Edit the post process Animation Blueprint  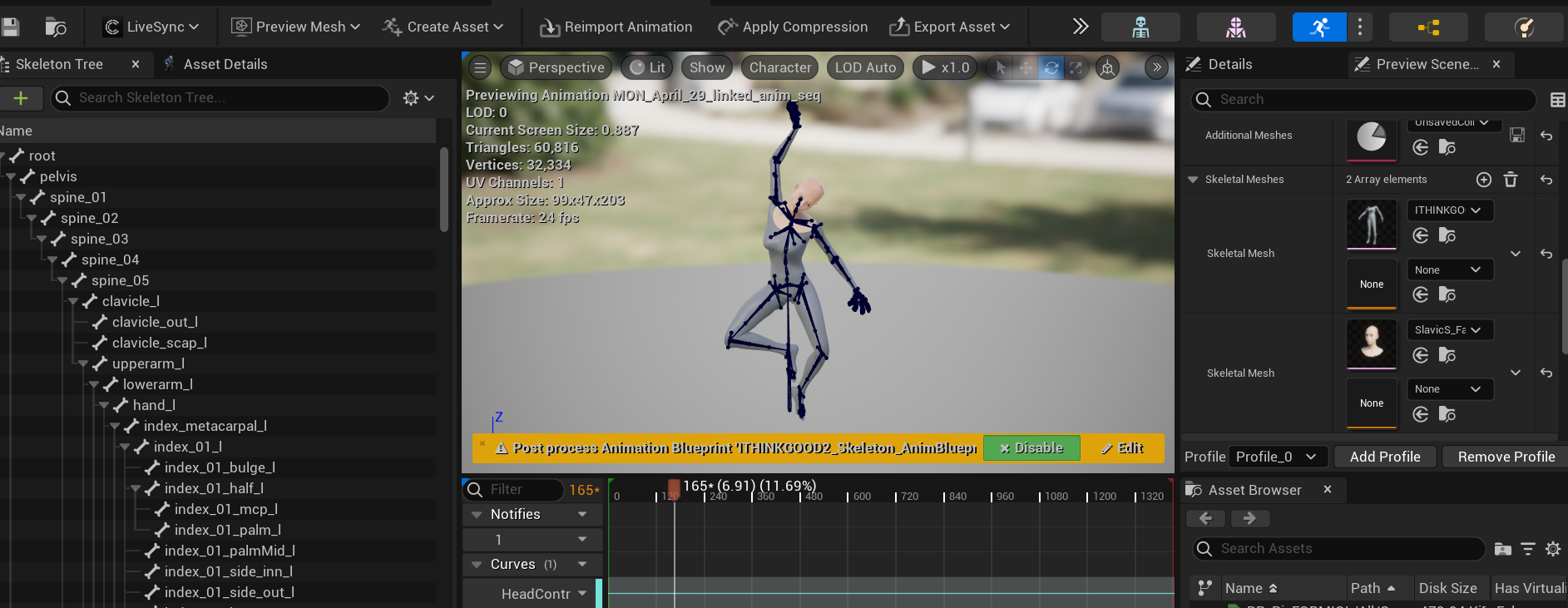[1122, 448]
